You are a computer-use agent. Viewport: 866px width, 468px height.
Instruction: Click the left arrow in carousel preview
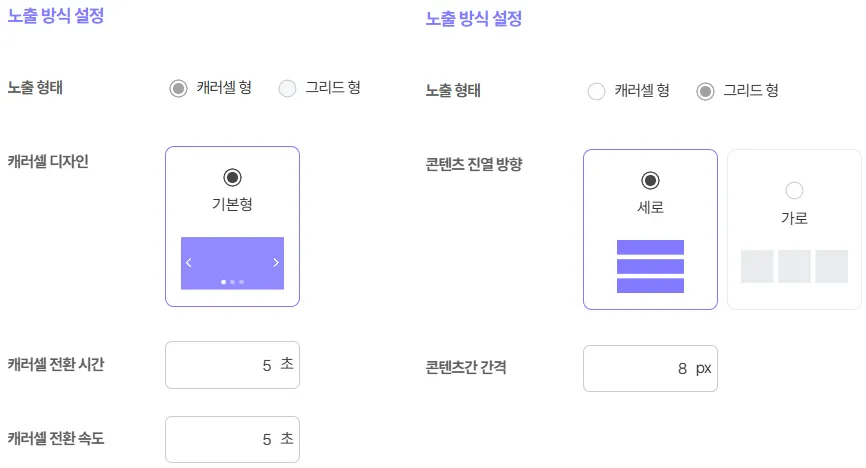189,263
